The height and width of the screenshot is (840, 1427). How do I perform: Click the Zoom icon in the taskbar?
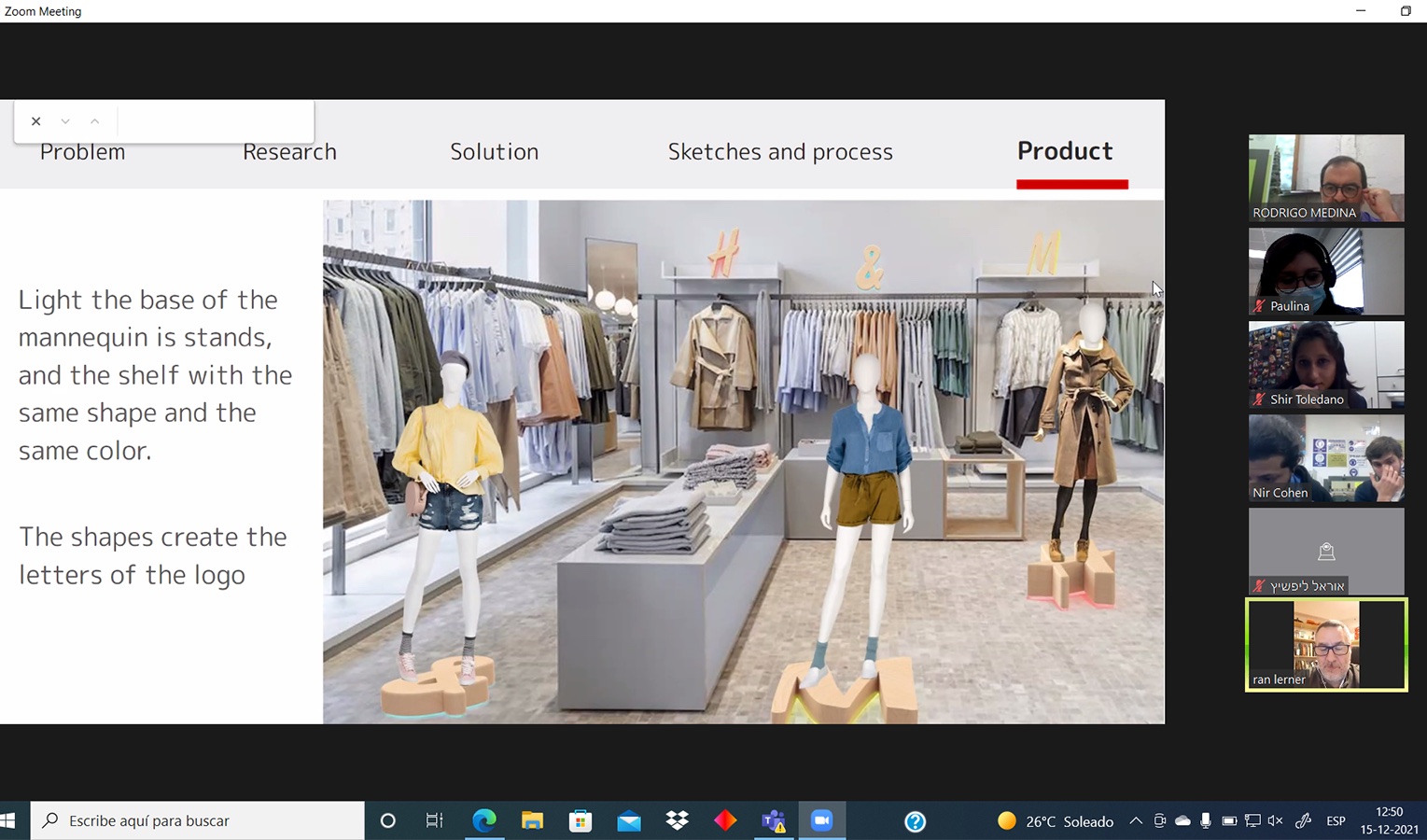point(821,820)
